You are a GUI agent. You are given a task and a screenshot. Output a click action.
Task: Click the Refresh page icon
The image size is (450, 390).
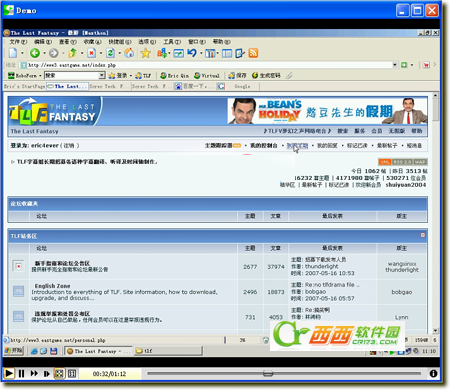(x=110, y=53)
